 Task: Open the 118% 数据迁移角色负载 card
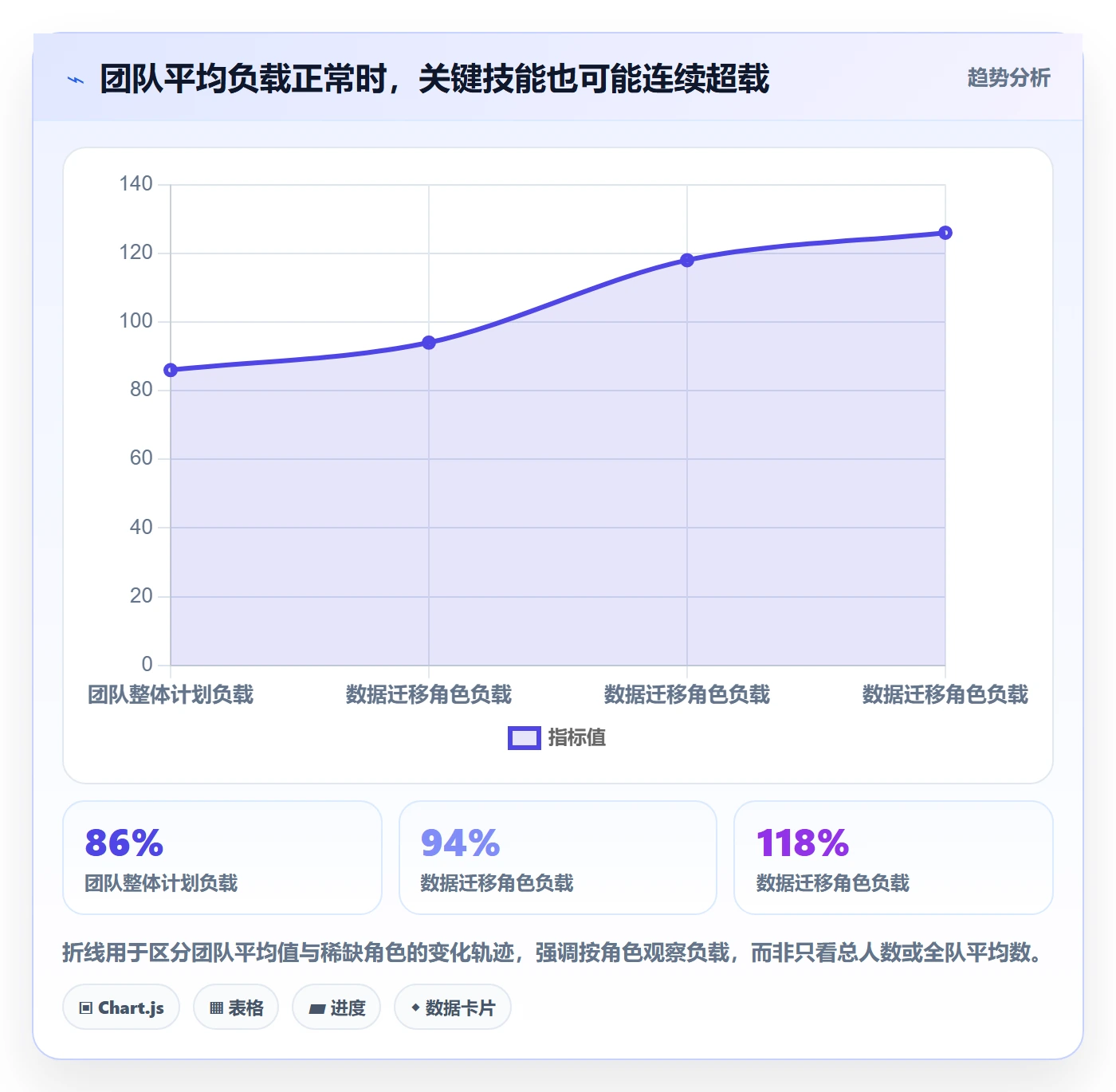[x=894, y=858]
